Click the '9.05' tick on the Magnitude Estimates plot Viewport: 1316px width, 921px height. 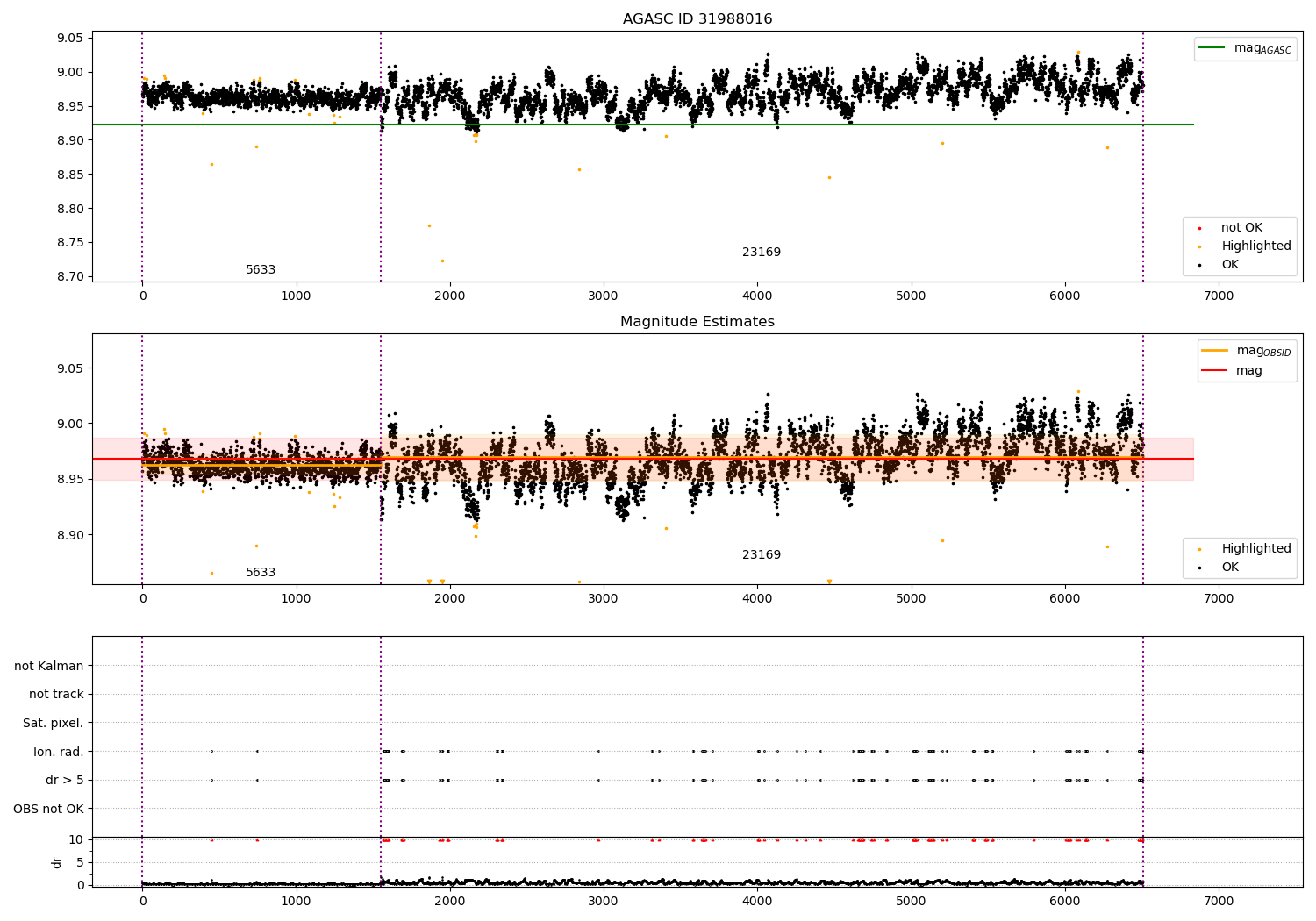tap(69, 368)
